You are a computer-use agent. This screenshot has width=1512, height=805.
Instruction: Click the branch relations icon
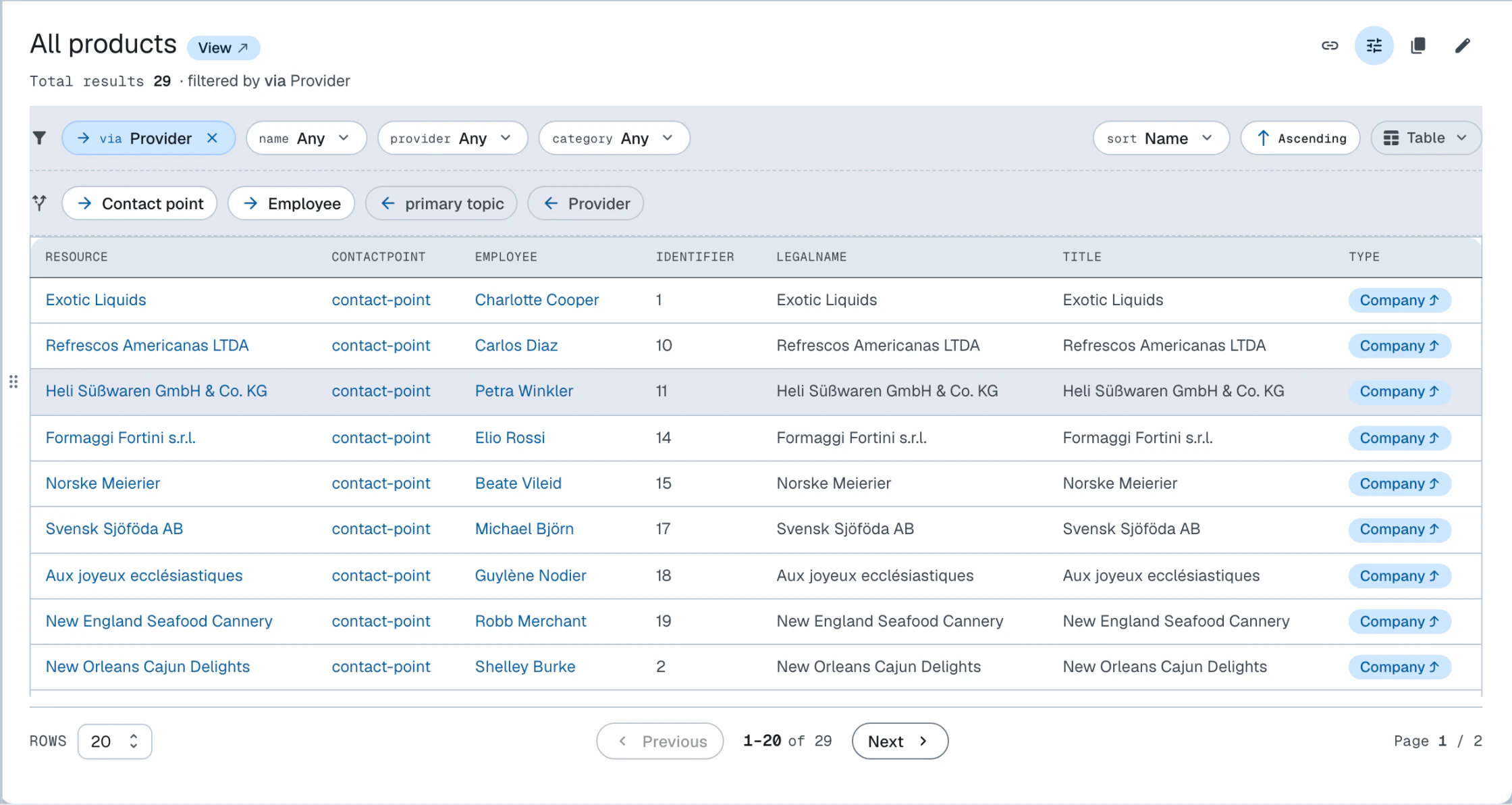point(40,203)
